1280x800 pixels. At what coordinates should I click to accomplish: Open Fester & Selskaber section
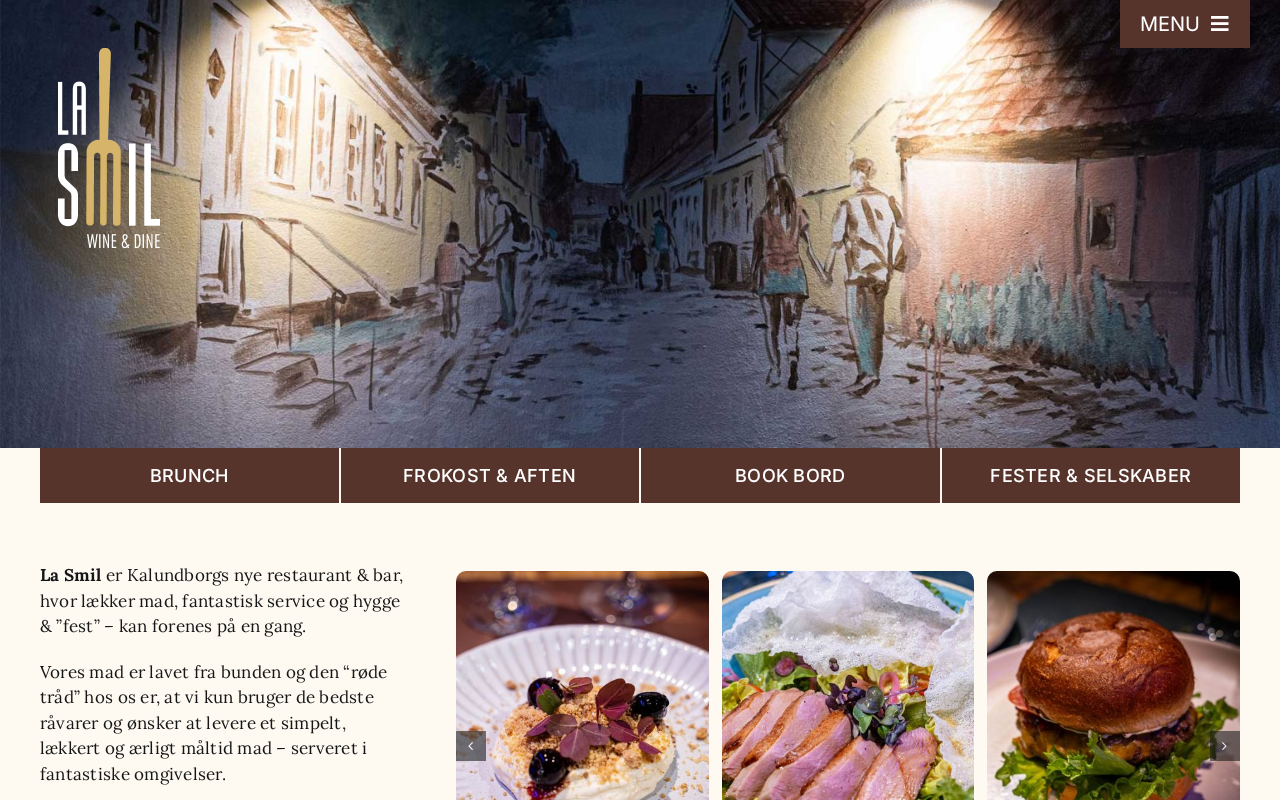coord(1091,476)
